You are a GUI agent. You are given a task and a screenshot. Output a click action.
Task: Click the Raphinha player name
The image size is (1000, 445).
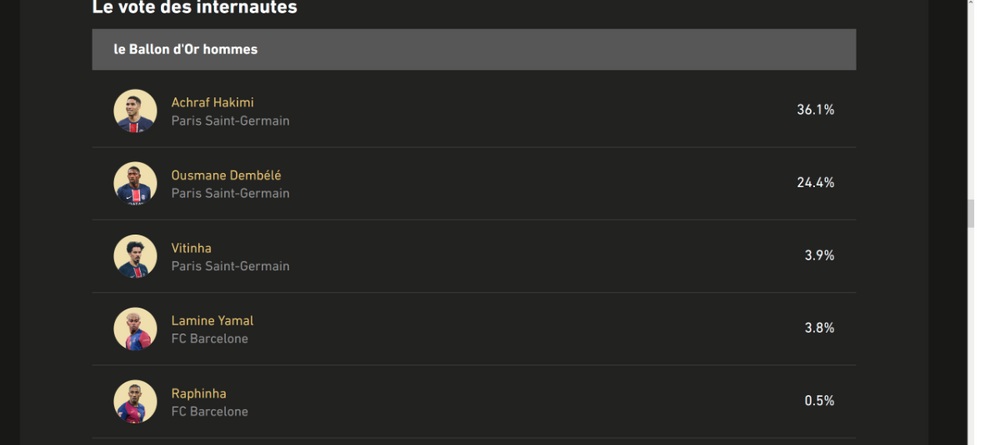point(198,394)
